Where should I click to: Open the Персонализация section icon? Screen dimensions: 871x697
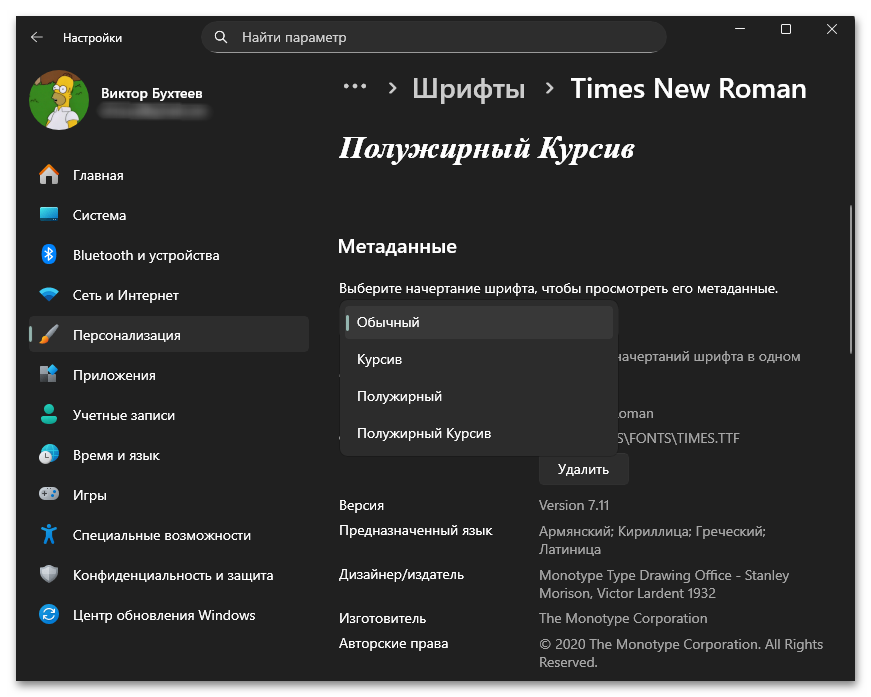click(x=47, y=335)
